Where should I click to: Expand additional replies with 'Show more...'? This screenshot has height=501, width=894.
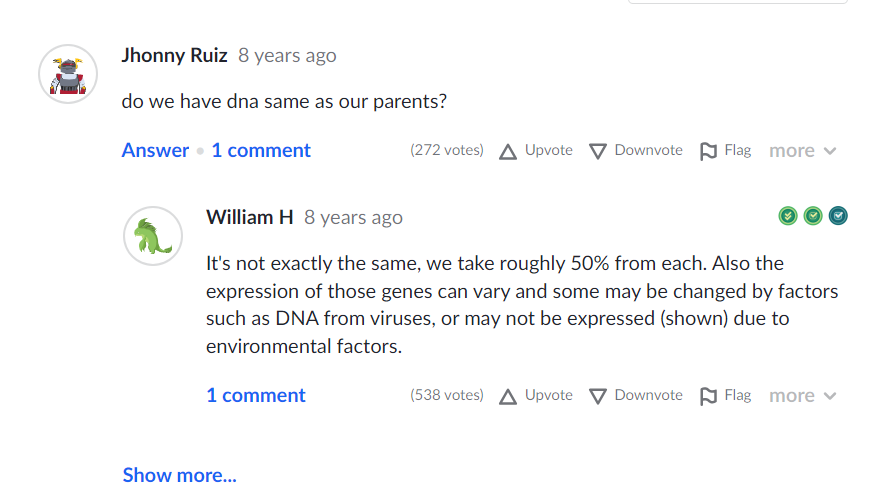point(179,475)
